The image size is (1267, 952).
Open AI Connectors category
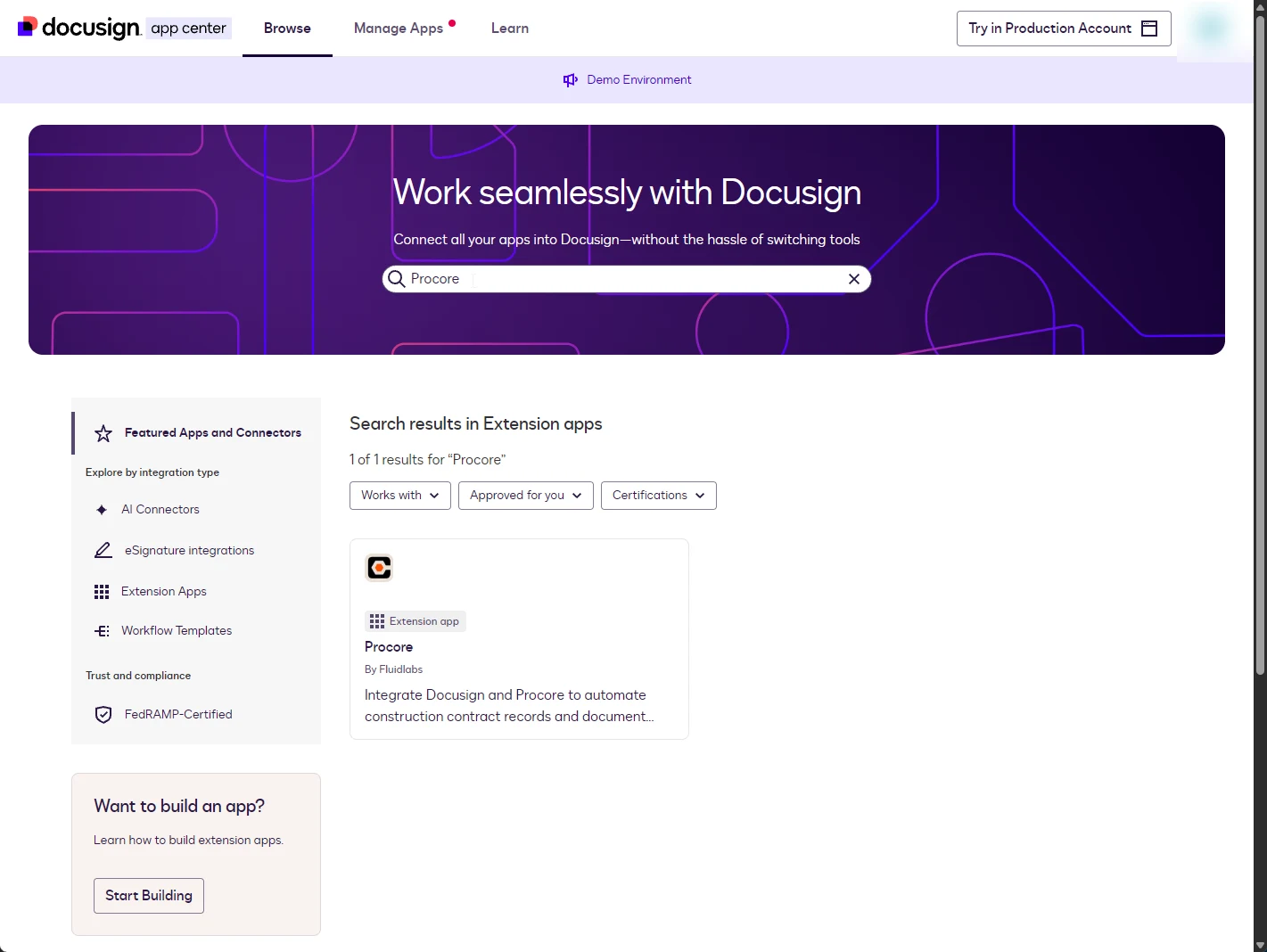[160, 510]
